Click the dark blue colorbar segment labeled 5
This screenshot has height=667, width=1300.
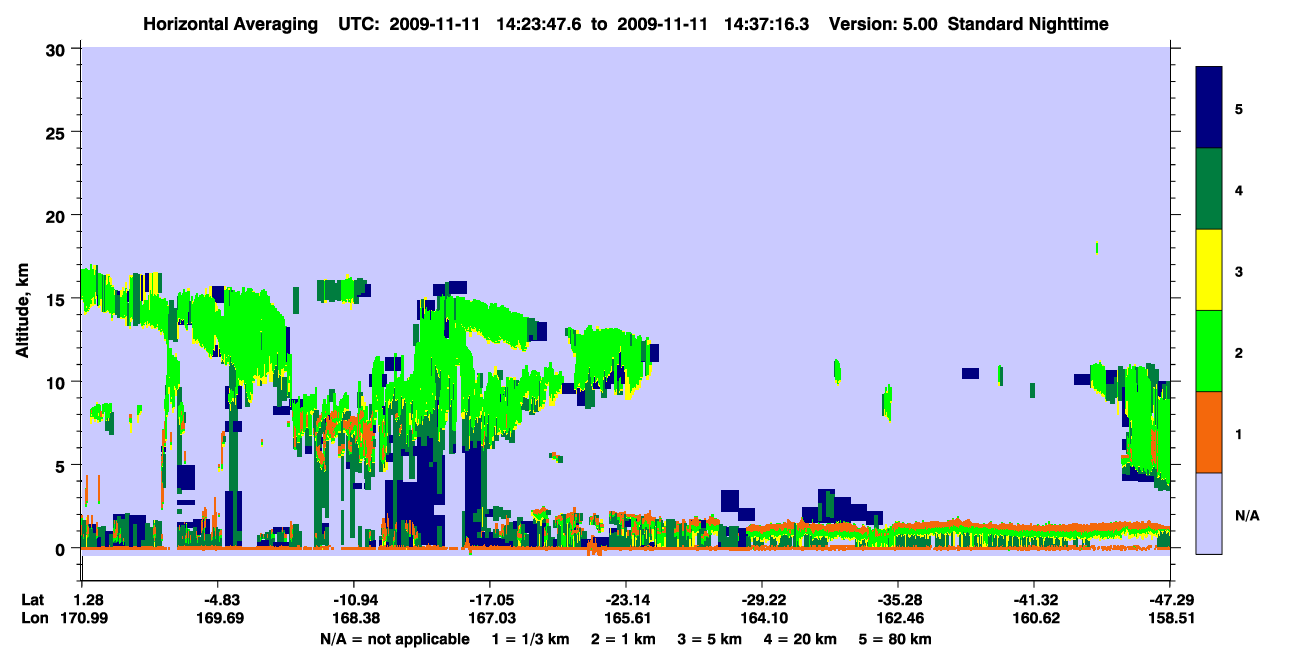click(1210, 108)
